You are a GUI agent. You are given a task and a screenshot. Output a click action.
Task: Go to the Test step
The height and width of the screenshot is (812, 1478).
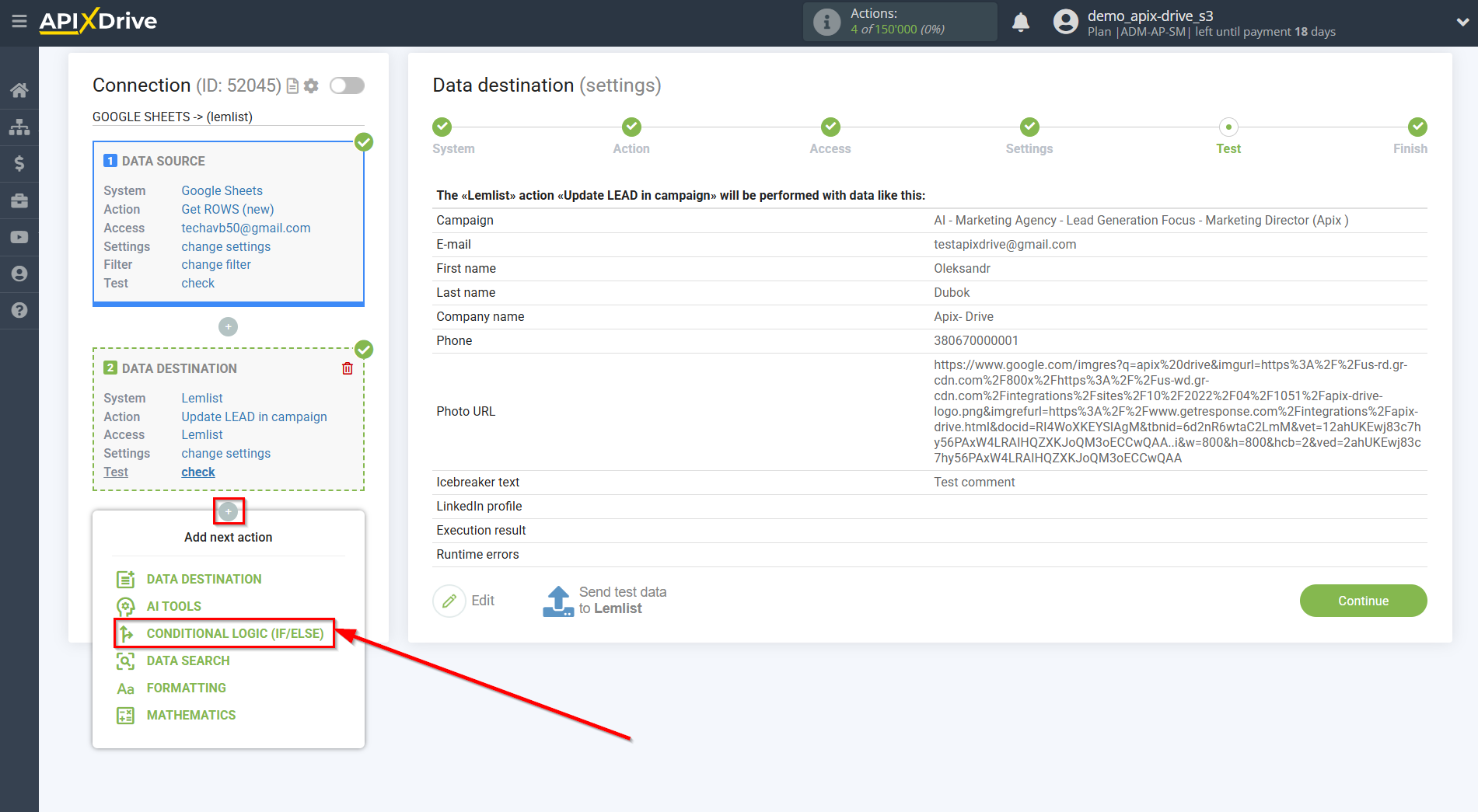pos(1228,127)
